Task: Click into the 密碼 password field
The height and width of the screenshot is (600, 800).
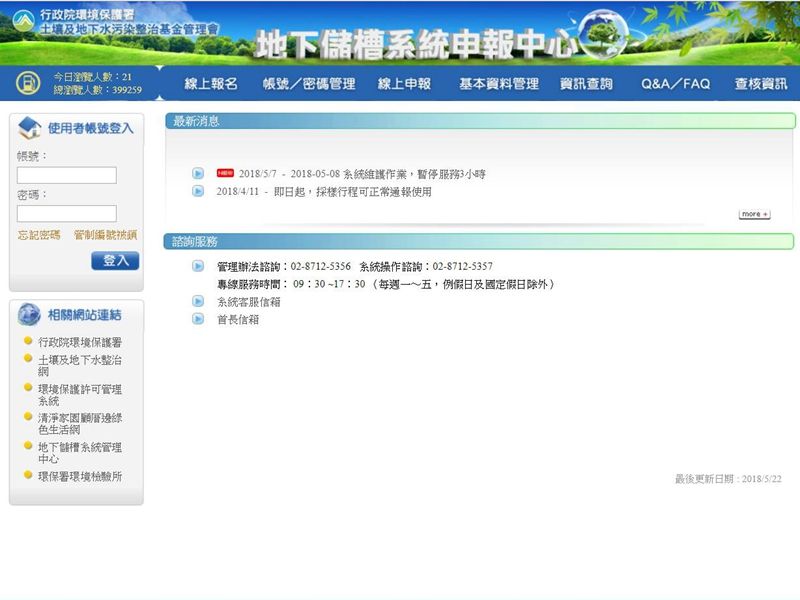Action: pyautogui.click(x=67, y=213)
